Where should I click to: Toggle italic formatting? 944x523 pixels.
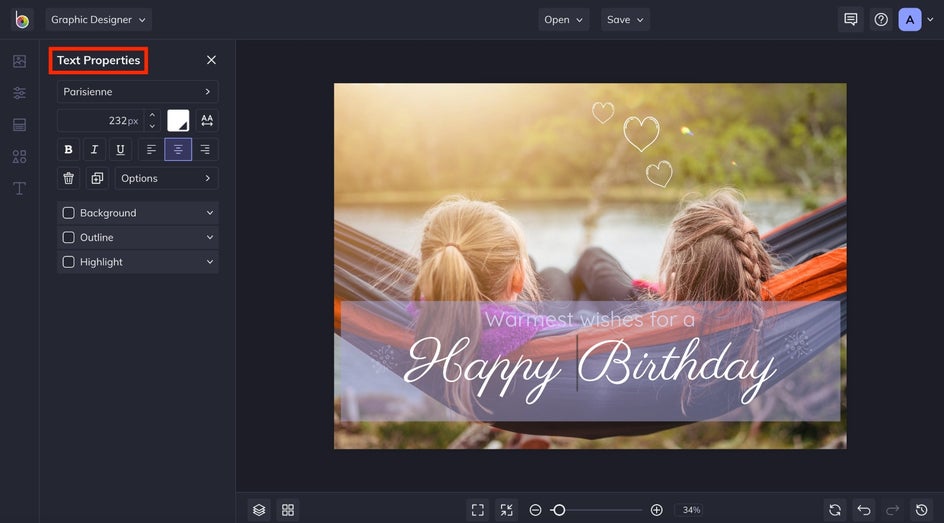click(95, 149)
